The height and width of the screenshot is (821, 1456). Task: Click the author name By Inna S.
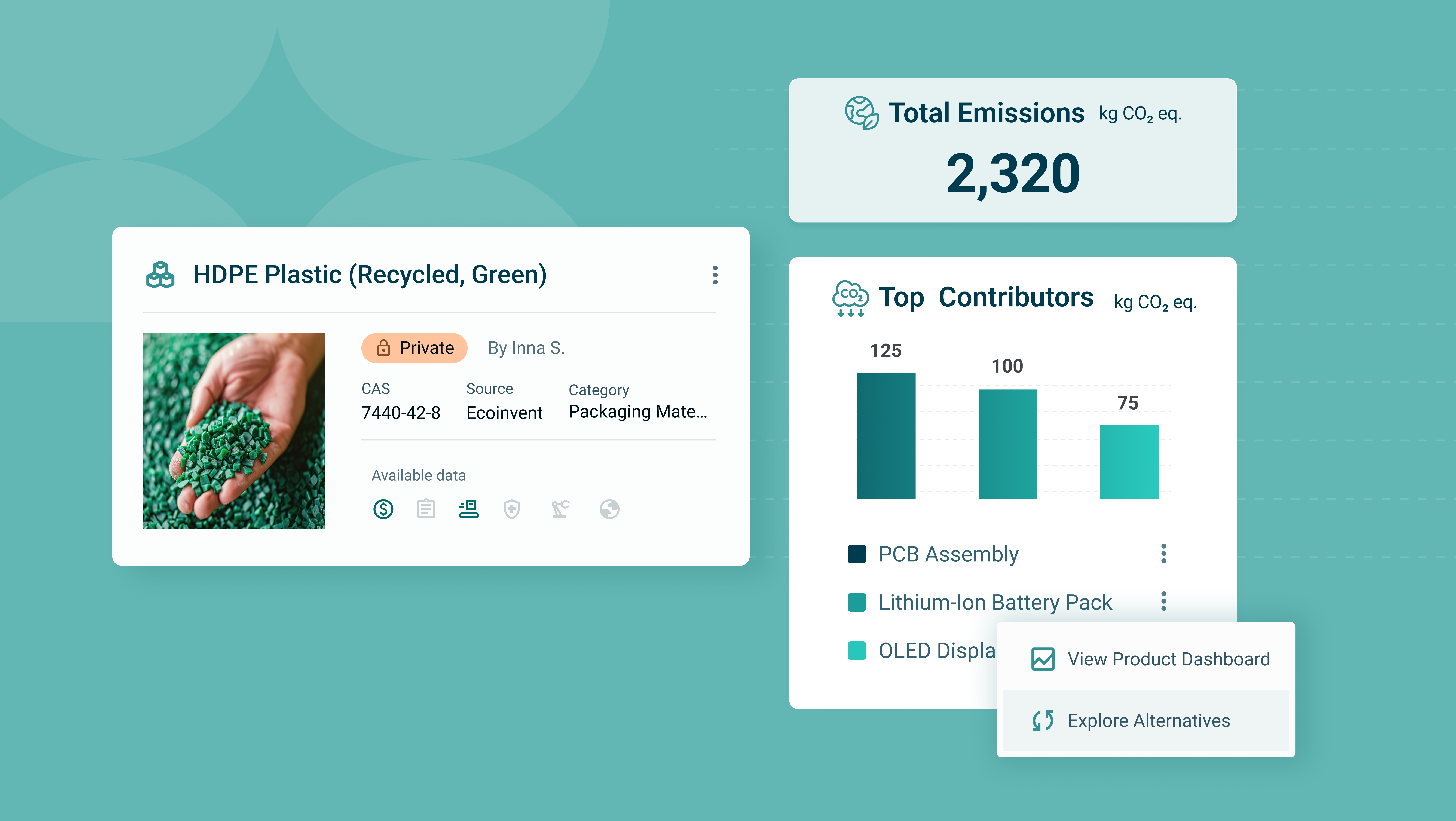[526, 348]
